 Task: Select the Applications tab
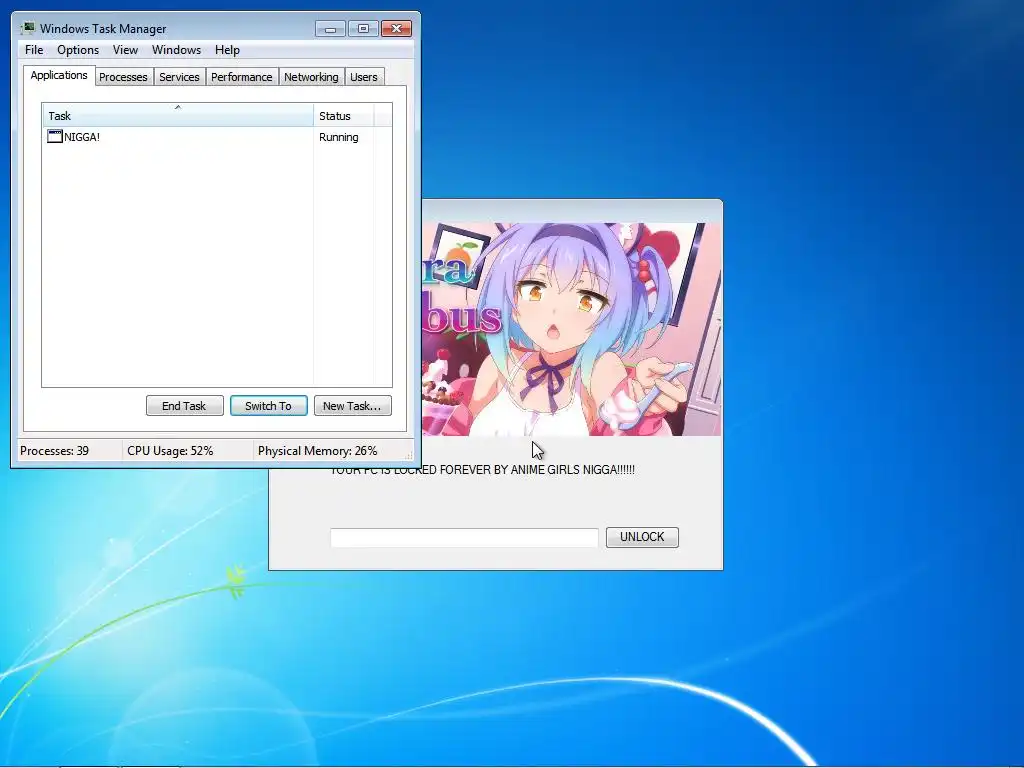pos(59,75)
